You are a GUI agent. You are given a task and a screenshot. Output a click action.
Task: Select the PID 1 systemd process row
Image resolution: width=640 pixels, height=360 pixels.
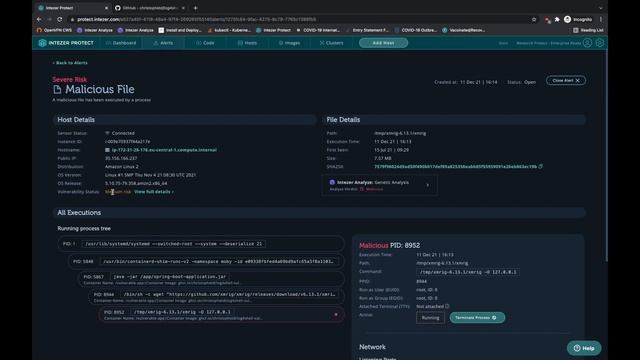point(201,244)
